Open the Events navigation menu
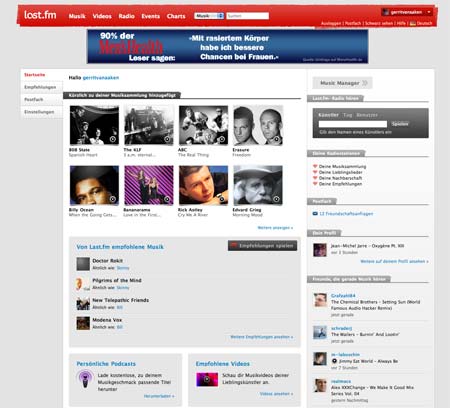 click(151, 16)
